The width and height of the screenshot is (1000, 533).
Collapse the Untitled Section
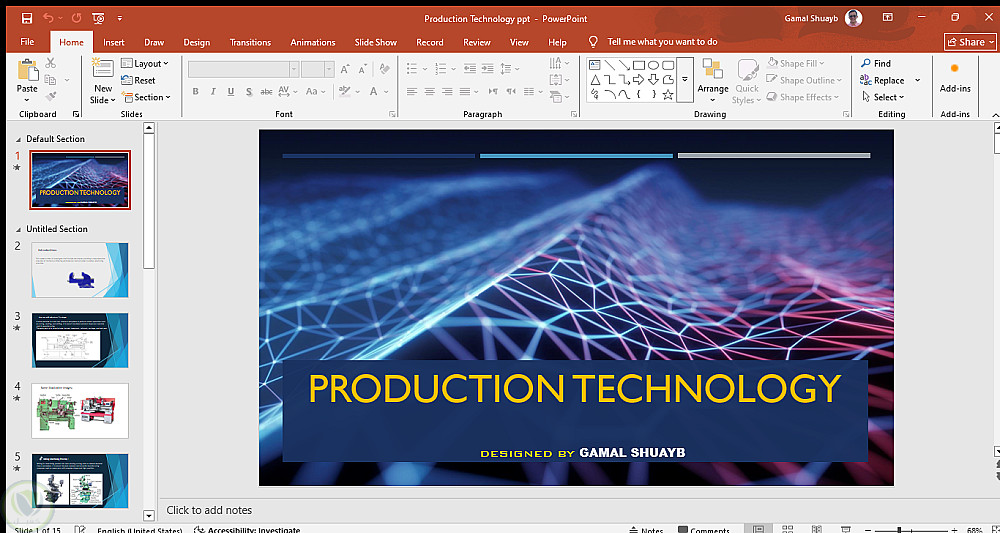tap(17, 229)
